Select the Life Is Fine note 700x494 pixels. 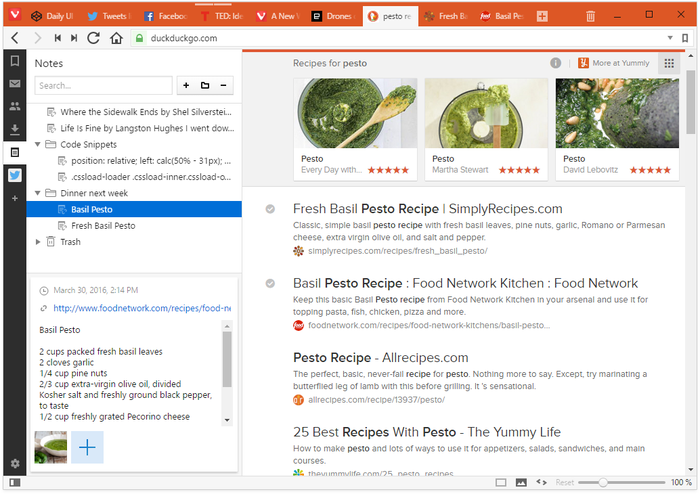[134, 128]
